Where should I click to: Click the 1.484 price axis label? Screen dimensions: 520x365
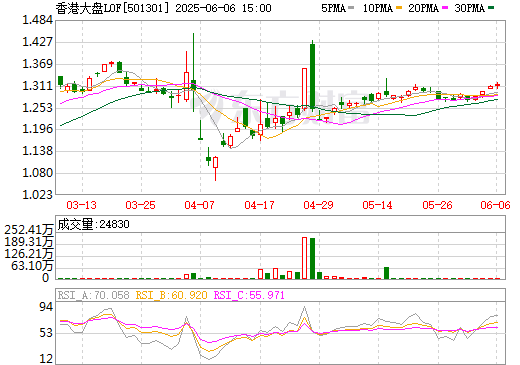pyautogui.click(x=37, y=20)
